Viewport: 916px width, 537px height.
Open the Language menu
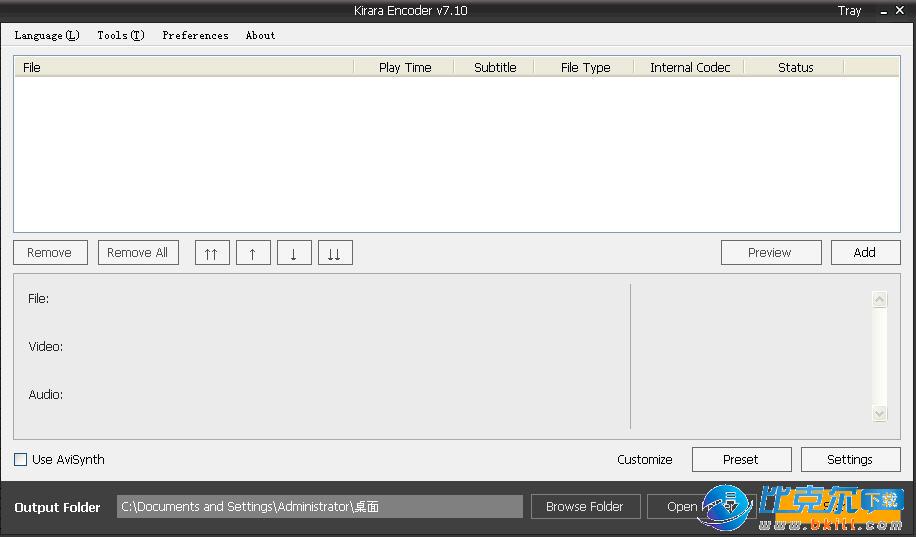47,35
